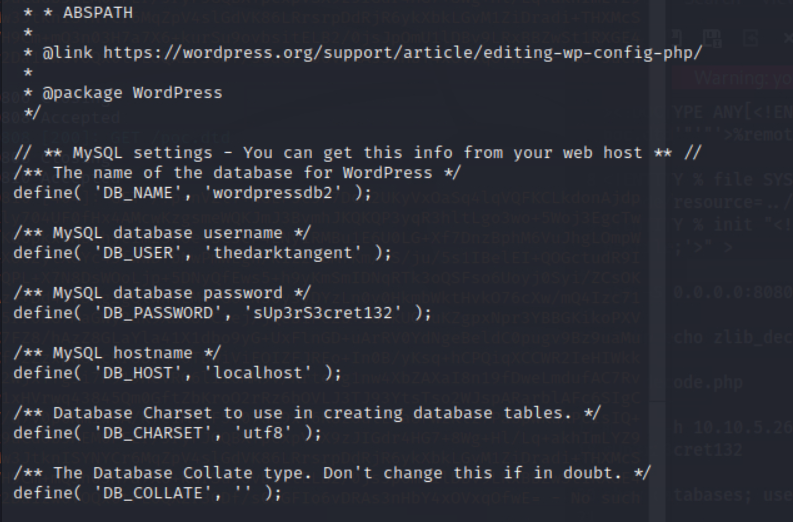Click the 'DB_NAME' constant name
The height and width of the screenshot is (522, 793).
tap(138, 193)
